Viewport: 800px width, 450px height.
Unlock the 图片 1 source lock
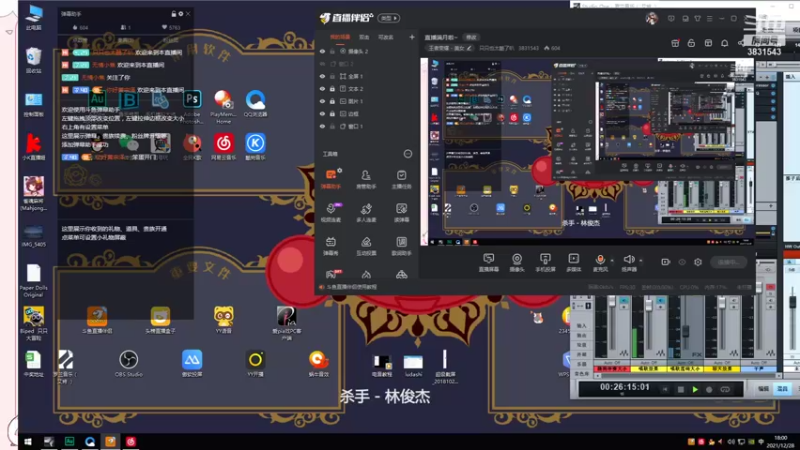pos(332,101)
